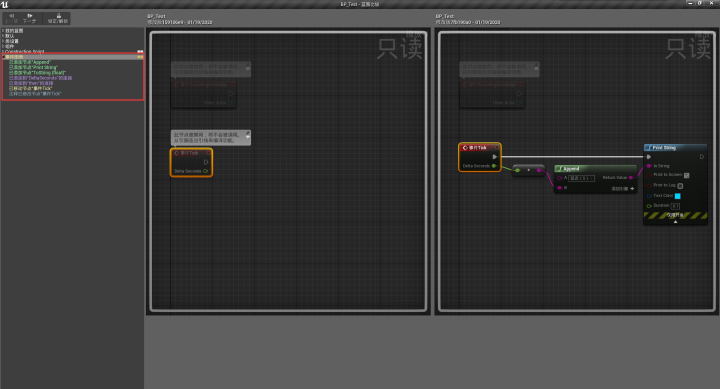720x389 pixels.
Task: Jump to the next difference
Action: (30, 18)
